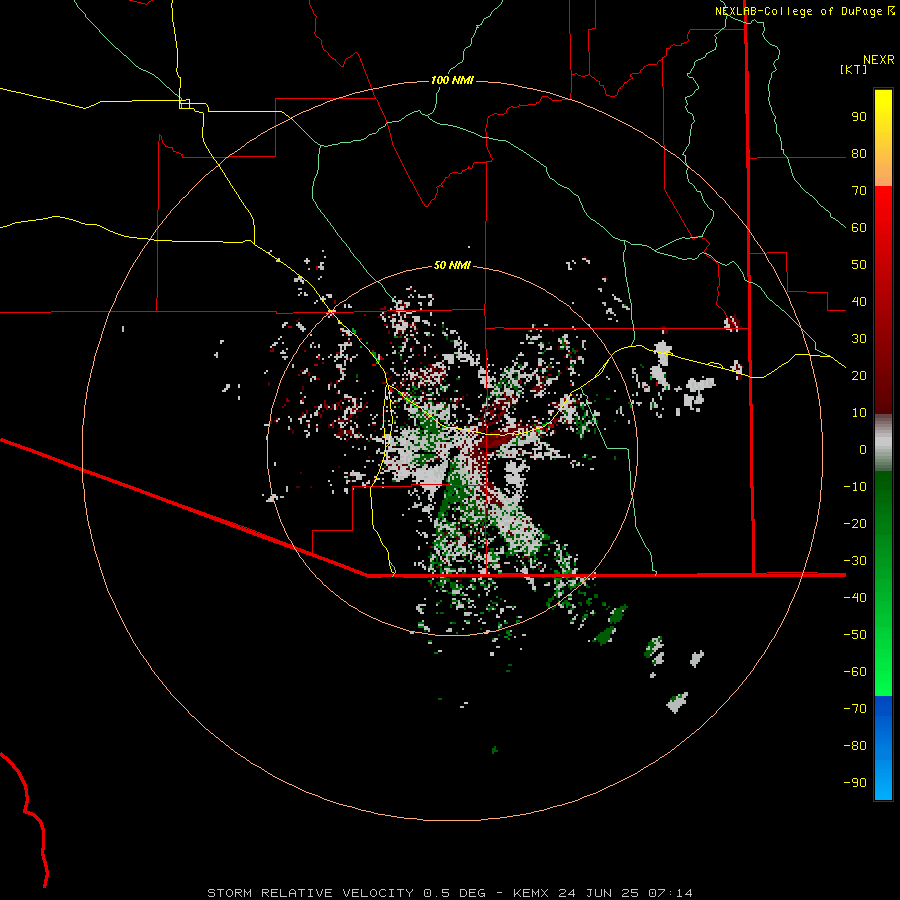Click the STORM RELATIVE VELOCITY caption text
The image size is (900, 900).
click(310, 893)
